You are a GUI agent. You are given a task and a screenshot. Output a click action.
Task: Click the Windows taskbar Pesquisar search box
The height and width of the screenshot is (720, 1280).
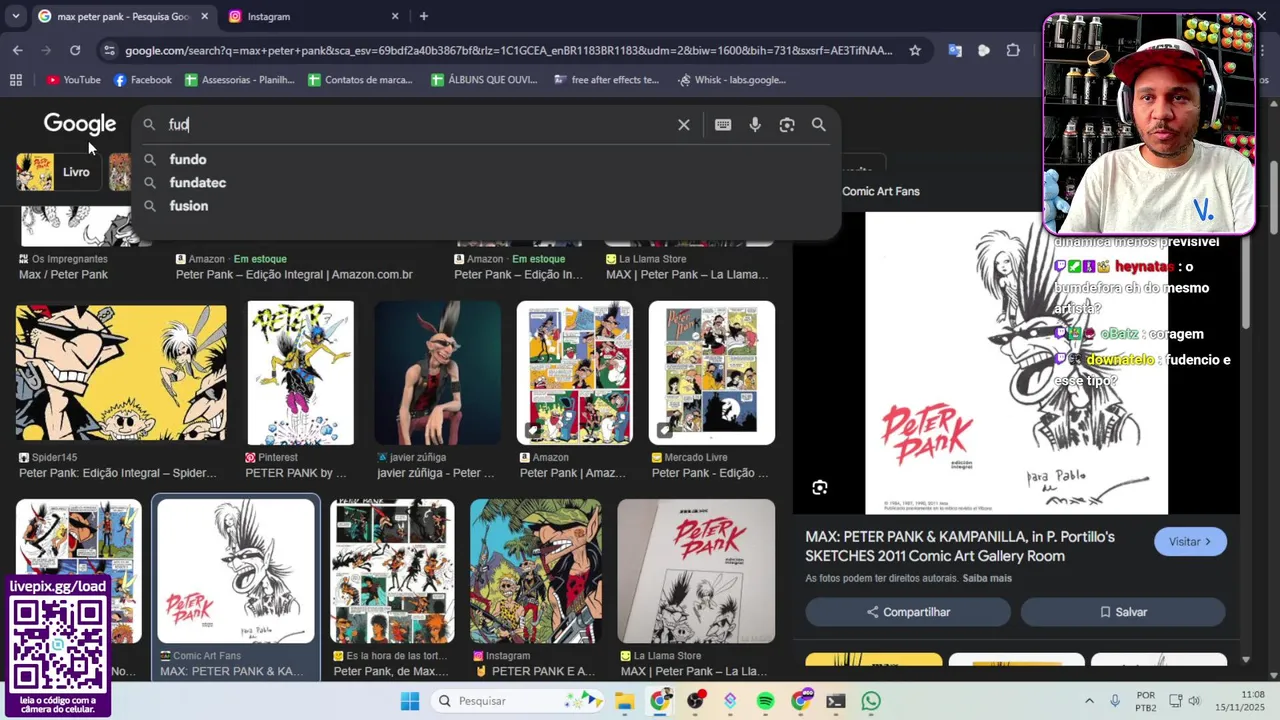pos(516,701)
